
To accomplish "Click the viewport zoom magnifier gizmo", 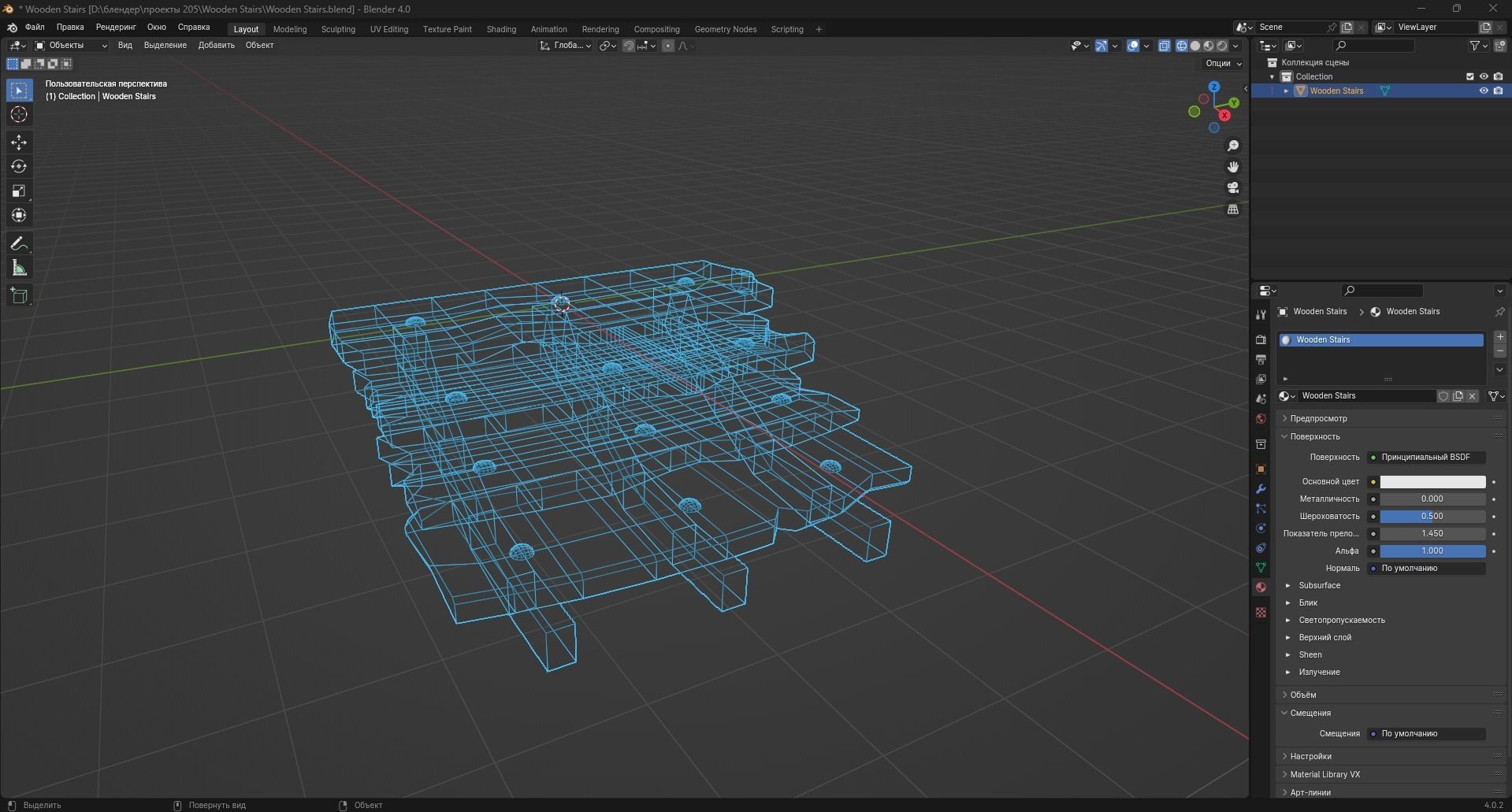I will [x=1233, y=146].
